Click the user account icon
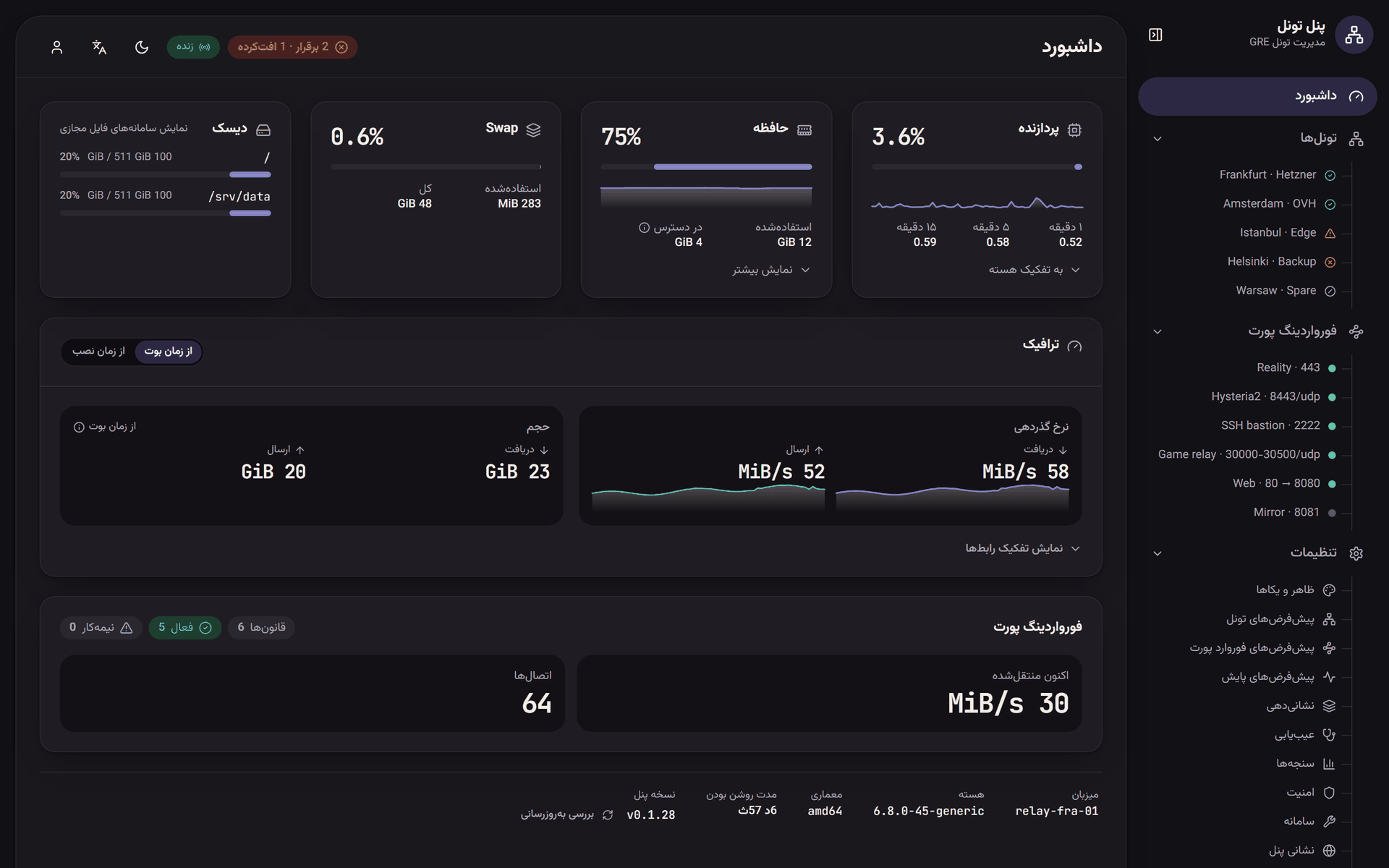This screenshot has height=868, width=1389. pyautogui.click(x=57, y=47)
